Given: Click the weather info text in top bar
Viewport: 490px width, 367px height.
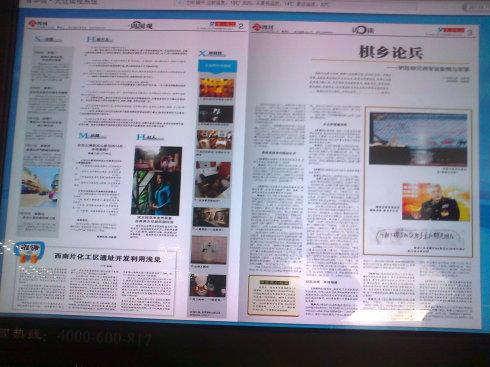Looking at the screenshot, I should (x=254, y=4).
